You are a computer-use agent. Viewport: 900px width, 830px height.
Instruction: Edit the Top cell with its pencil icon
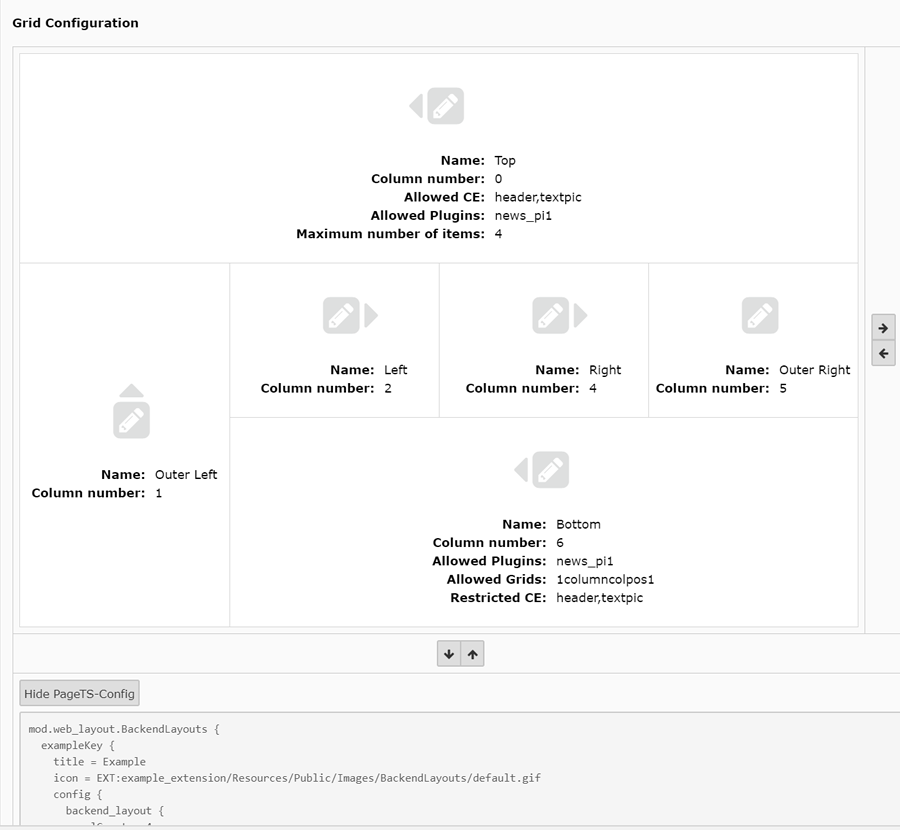446,106
